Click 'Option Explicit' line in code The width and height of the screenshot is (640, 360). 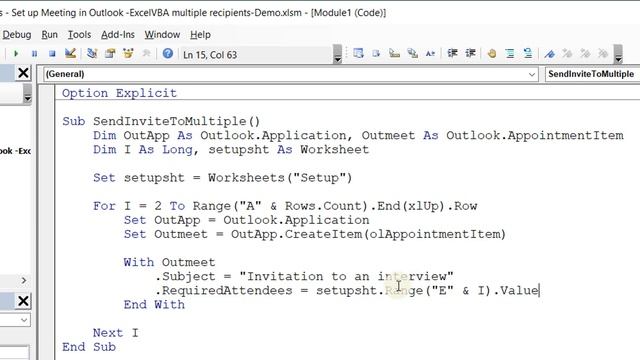coord(119,93)
